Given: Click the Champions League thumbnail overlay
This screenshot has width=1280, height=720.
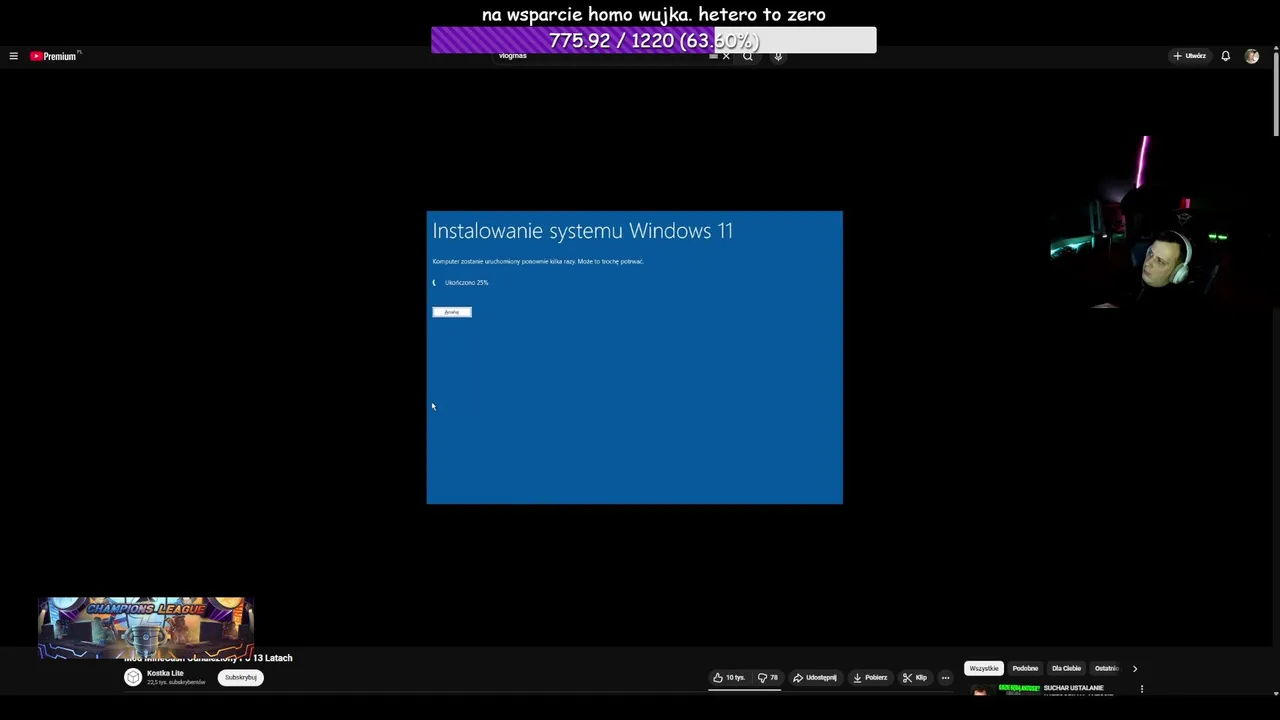Looking at the screenshot, I should [146, 628].
